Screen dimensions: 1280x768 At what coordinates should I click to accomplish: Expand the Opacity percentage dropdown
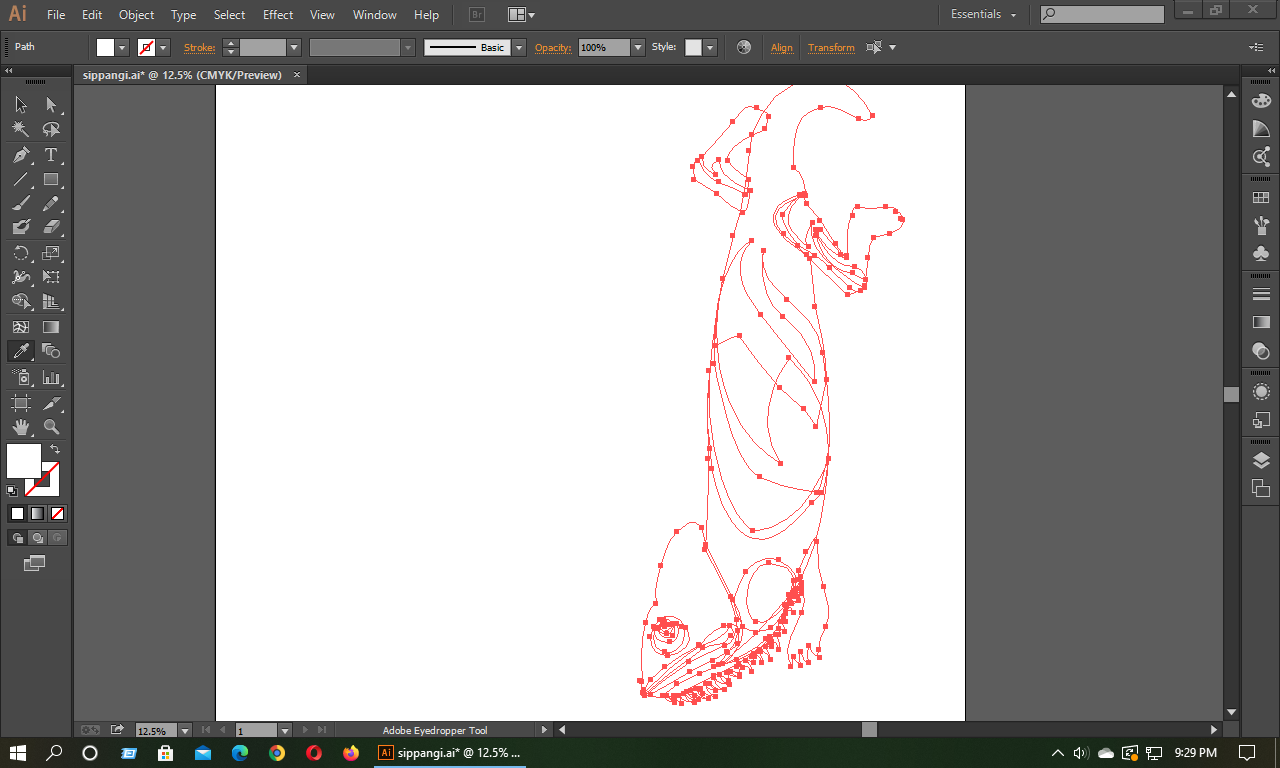[638, 47]
